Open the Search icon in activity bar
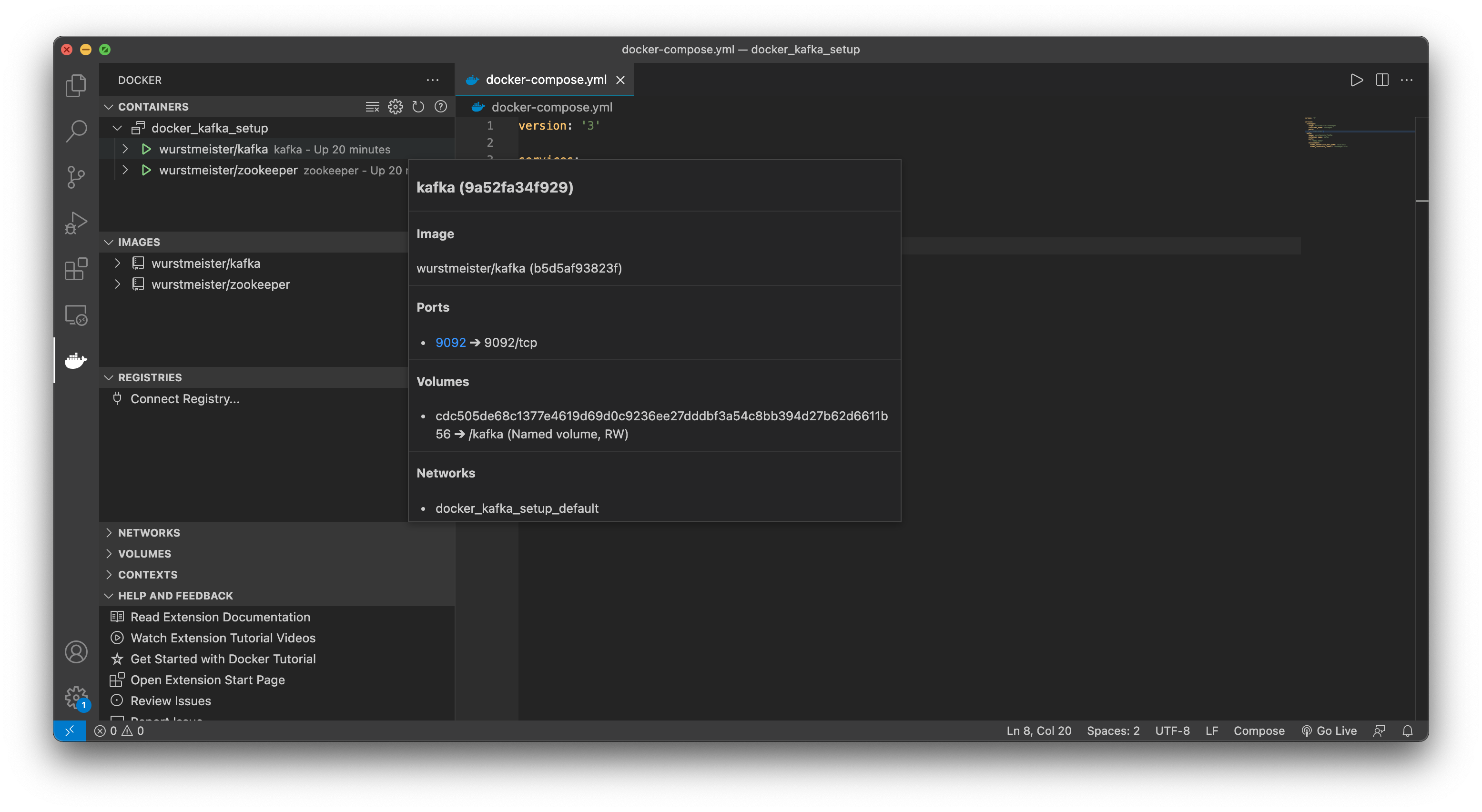This screenshot has height=812, width=1482. click(x=75, y=131)
